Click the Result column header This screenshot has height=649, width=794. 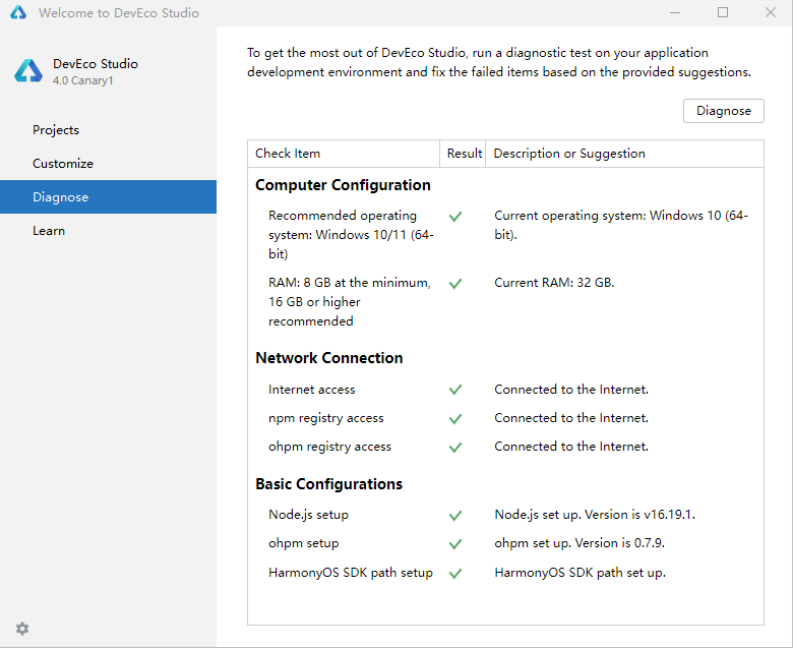click(x=463, y=153)
